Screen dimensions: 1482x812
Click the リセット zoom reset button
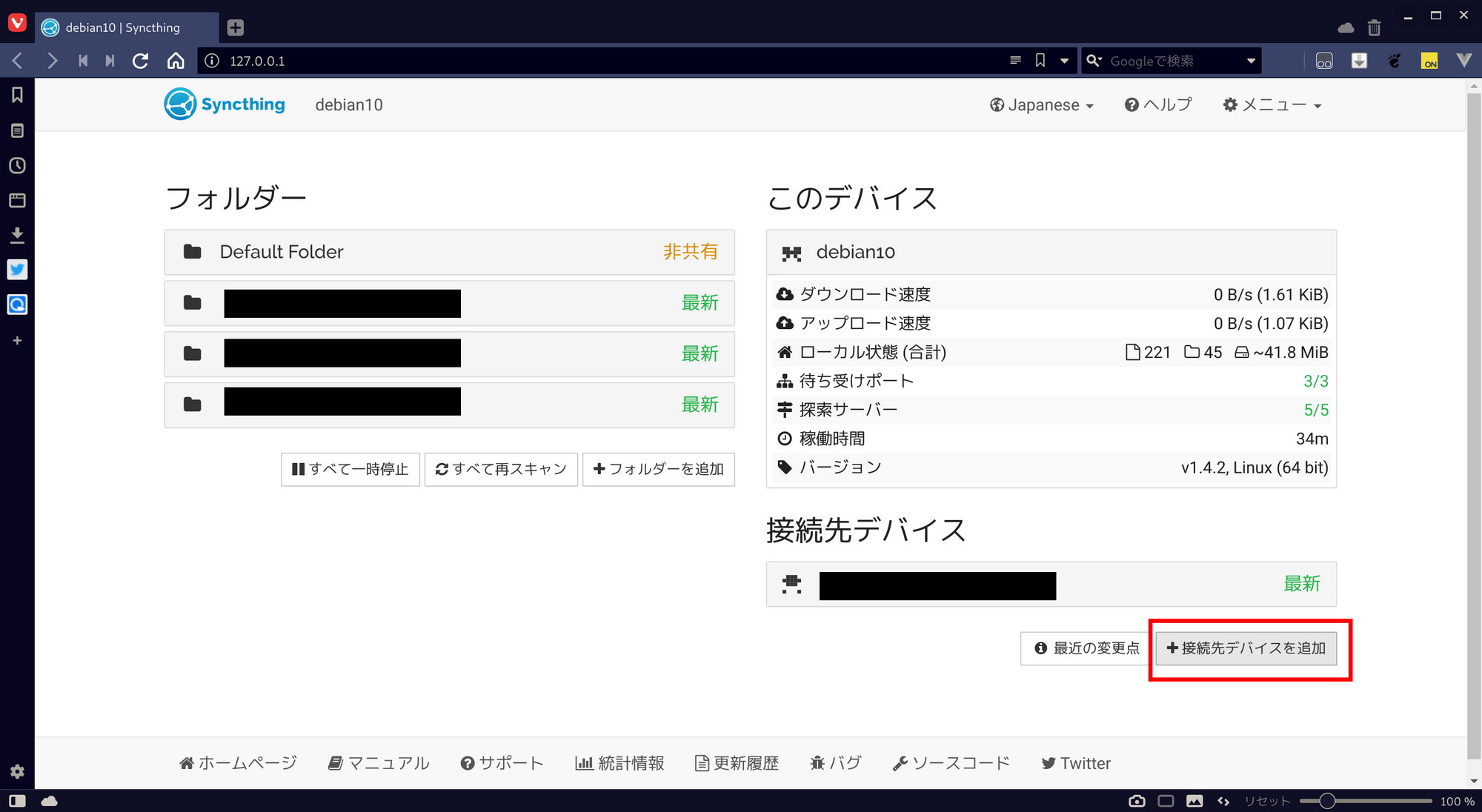click(x=1267, y=801)
